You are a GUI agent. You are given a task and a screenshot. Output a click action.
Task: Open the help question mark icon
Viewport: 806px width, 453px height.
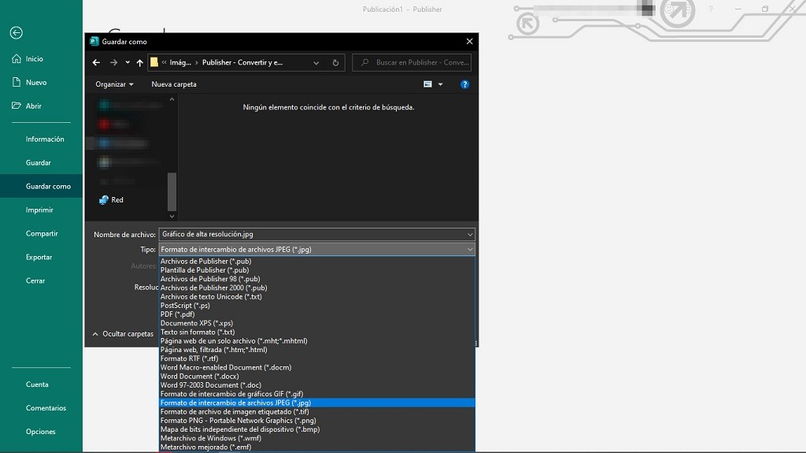(465, 84)
